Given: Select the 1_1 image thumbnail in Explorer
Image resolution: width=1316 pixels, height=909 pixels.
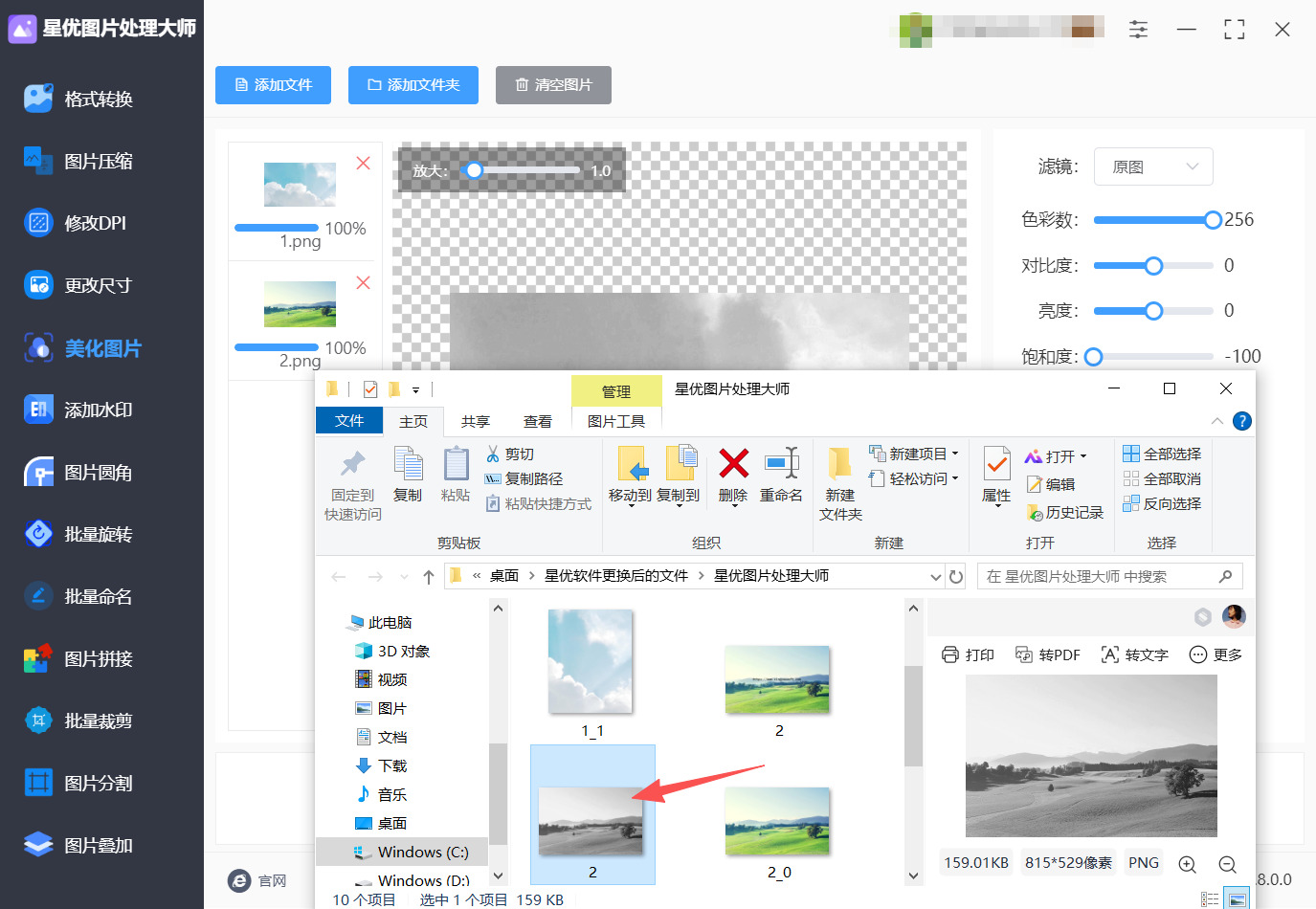Looking at the screenshot, I should point(589,662).
